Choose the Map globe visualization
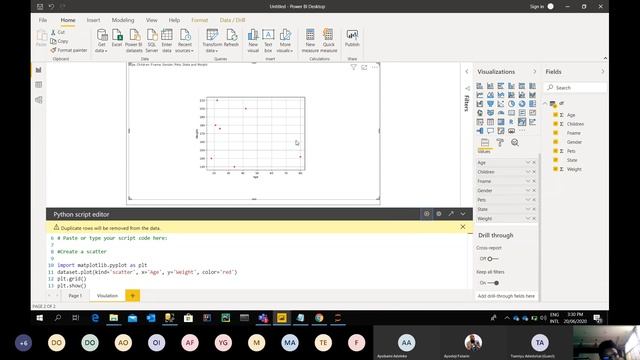Image resolution: width=640 pixels, height=360 pixels. point(480,113)
